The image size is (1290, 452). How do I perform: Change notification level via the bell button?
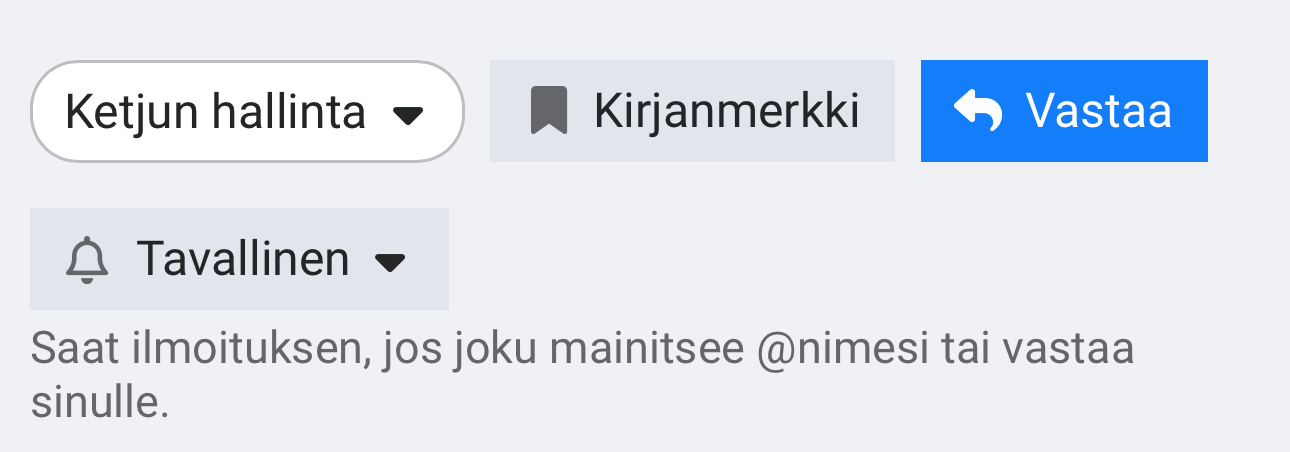[239, 259]
